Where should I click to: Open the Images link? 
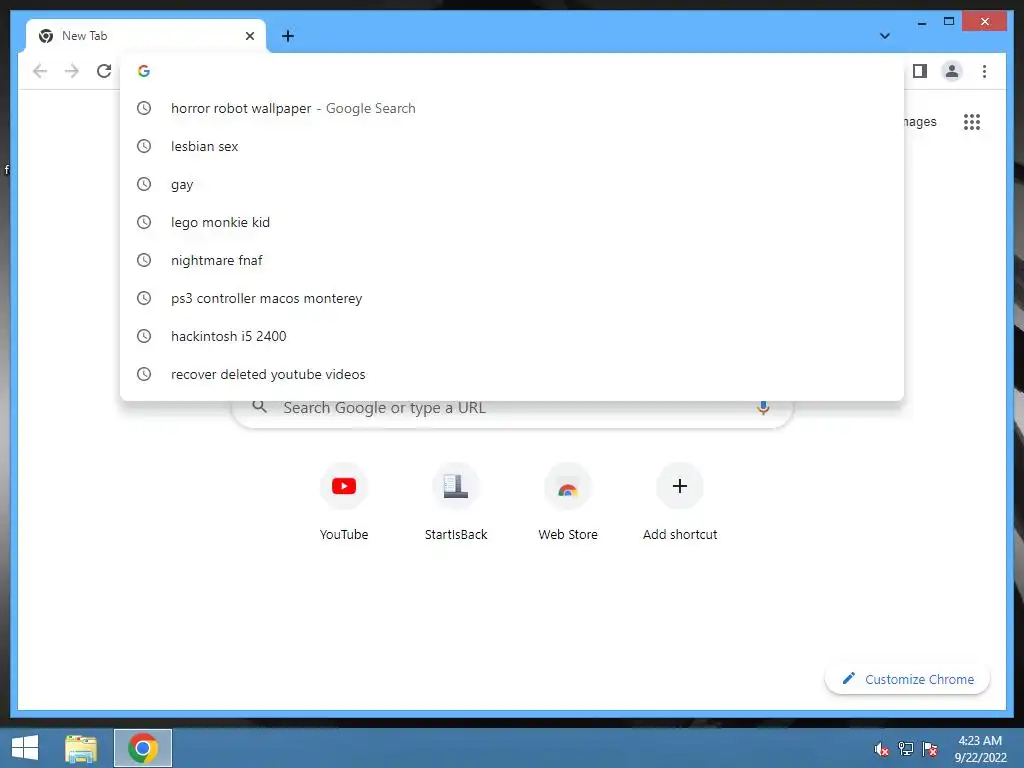(x=921, y=121)
